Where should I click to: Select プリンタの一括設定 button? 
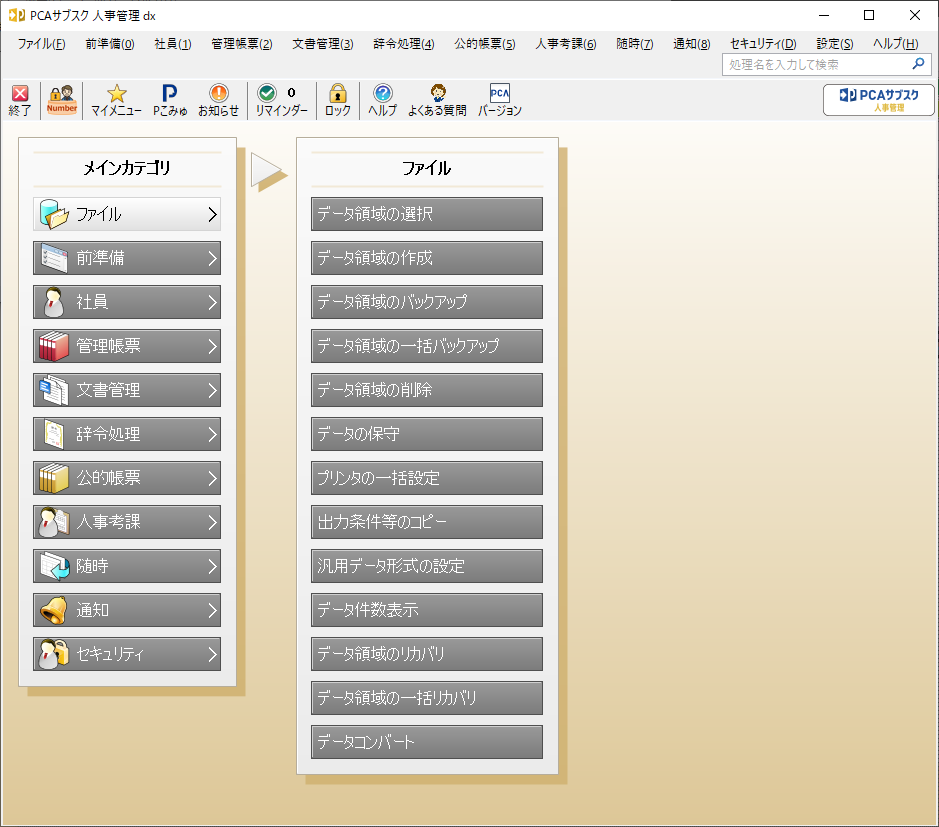coord(427,478)
